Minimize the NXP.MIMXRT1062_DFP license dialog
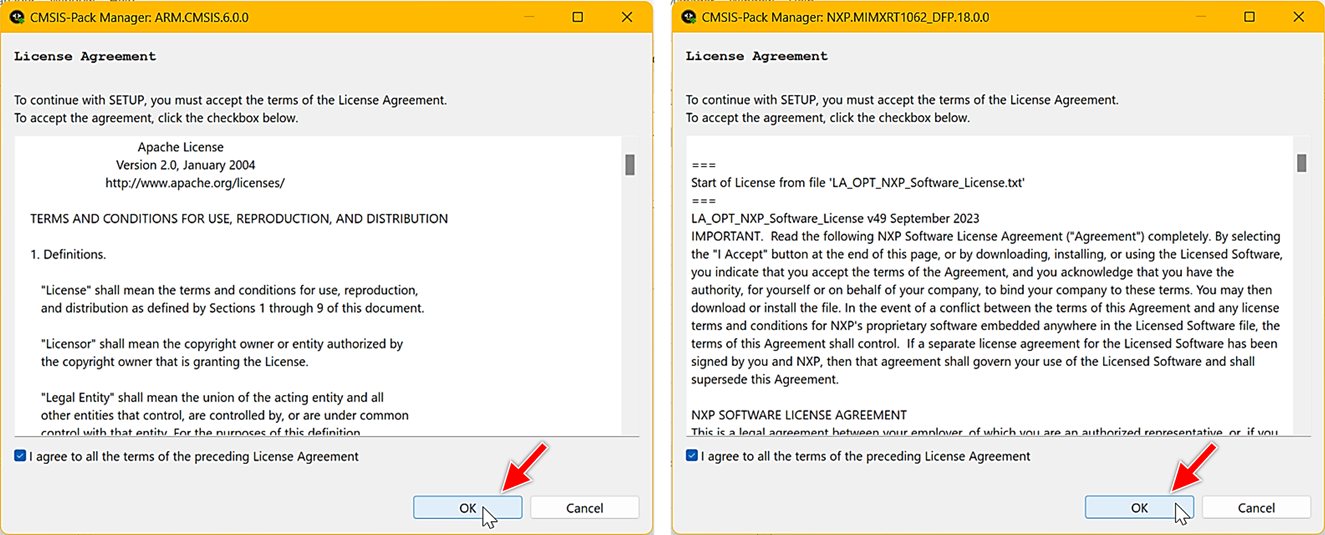The image size is (1325, 535). [1201, 17]
